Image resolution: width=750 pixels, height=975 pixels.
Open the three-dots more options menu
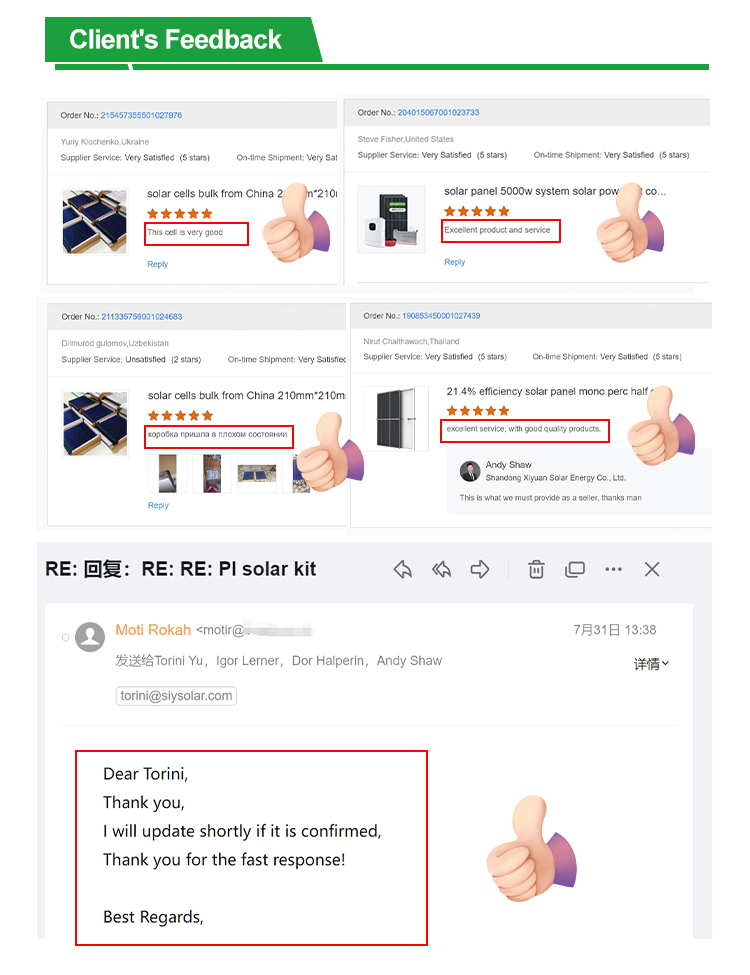pyautogui.click(x=613, y=569)
